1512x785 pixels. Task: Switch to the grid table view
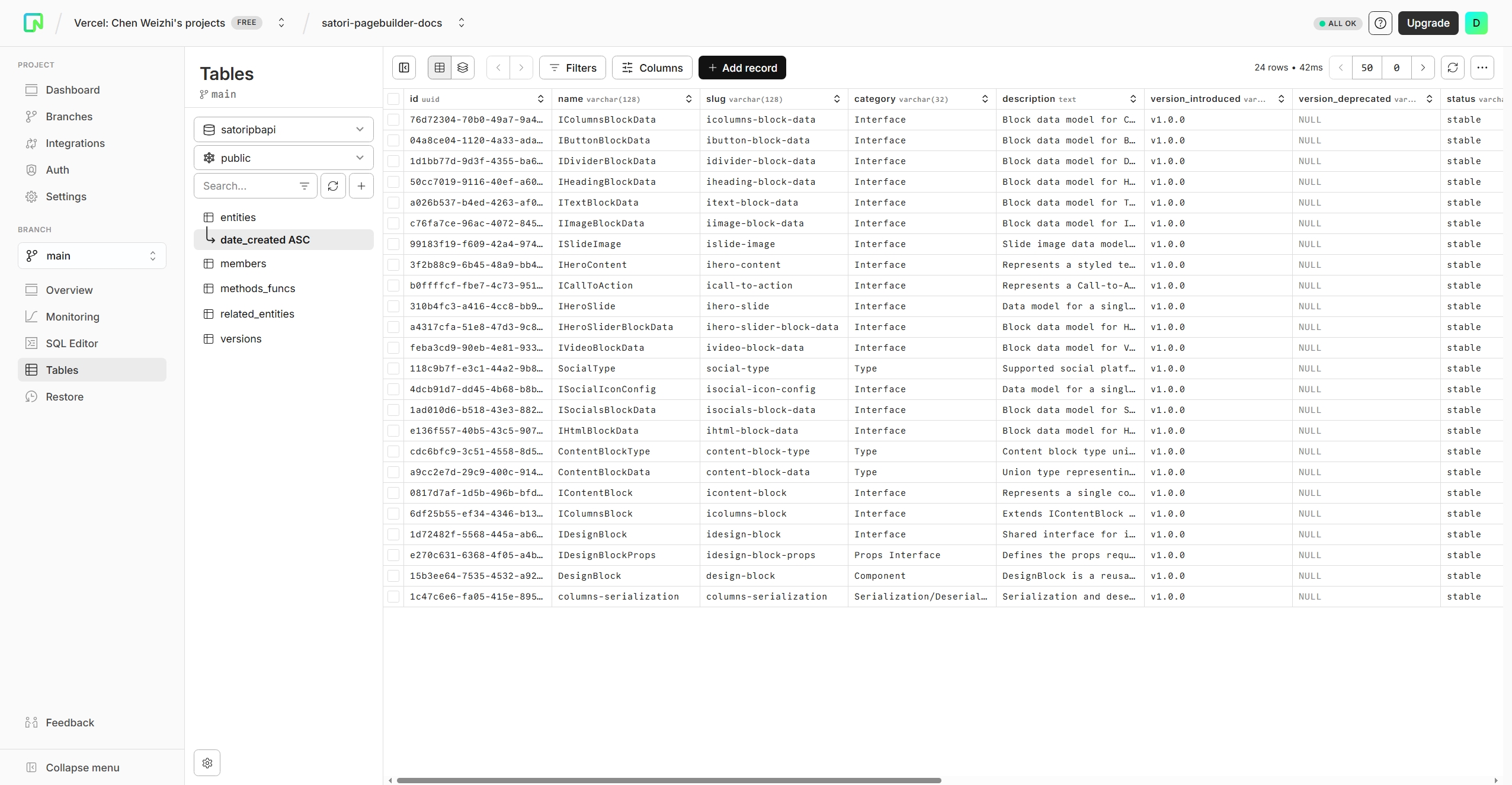click(438, 68)
